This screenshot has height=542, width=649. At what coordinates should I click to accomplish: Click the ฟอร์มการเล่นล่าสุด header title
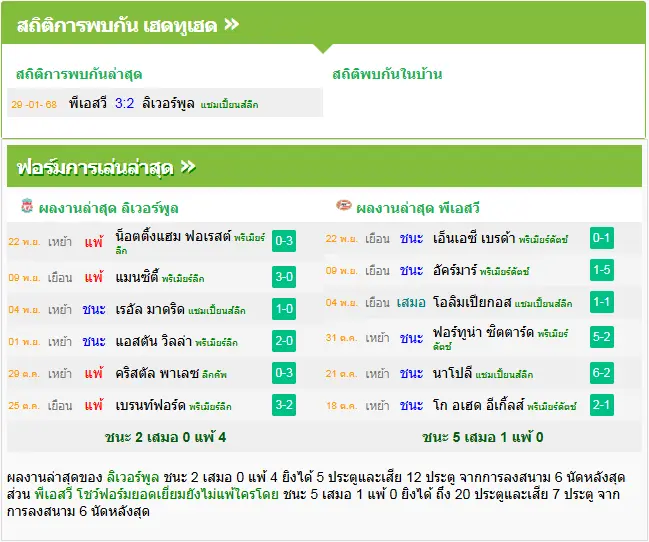click(95, 168)
